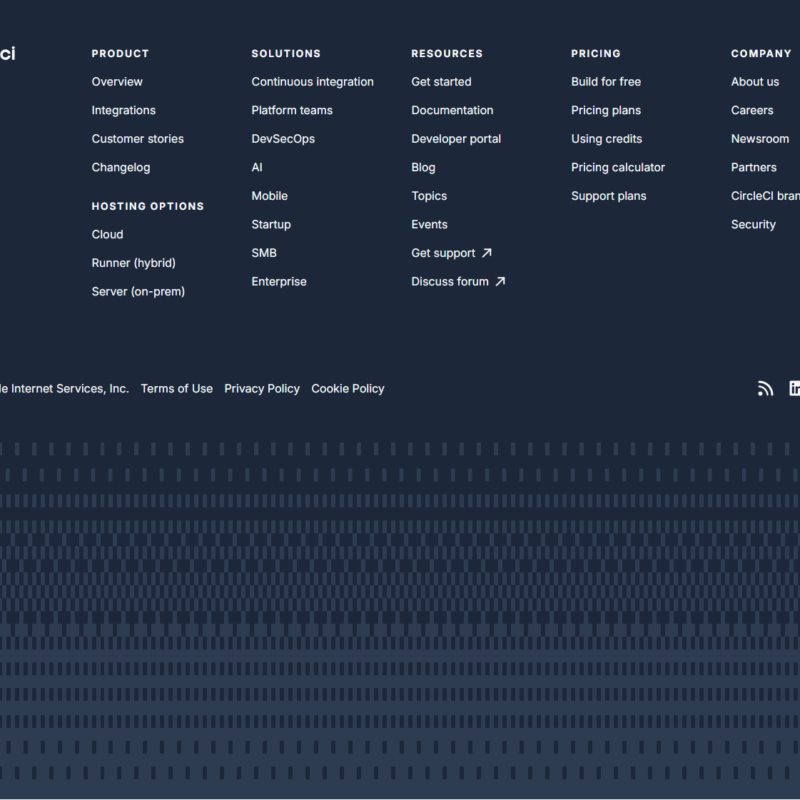Screen dimensions: 800x800
Task: Open the product Overview link
Action: point(117,82)
